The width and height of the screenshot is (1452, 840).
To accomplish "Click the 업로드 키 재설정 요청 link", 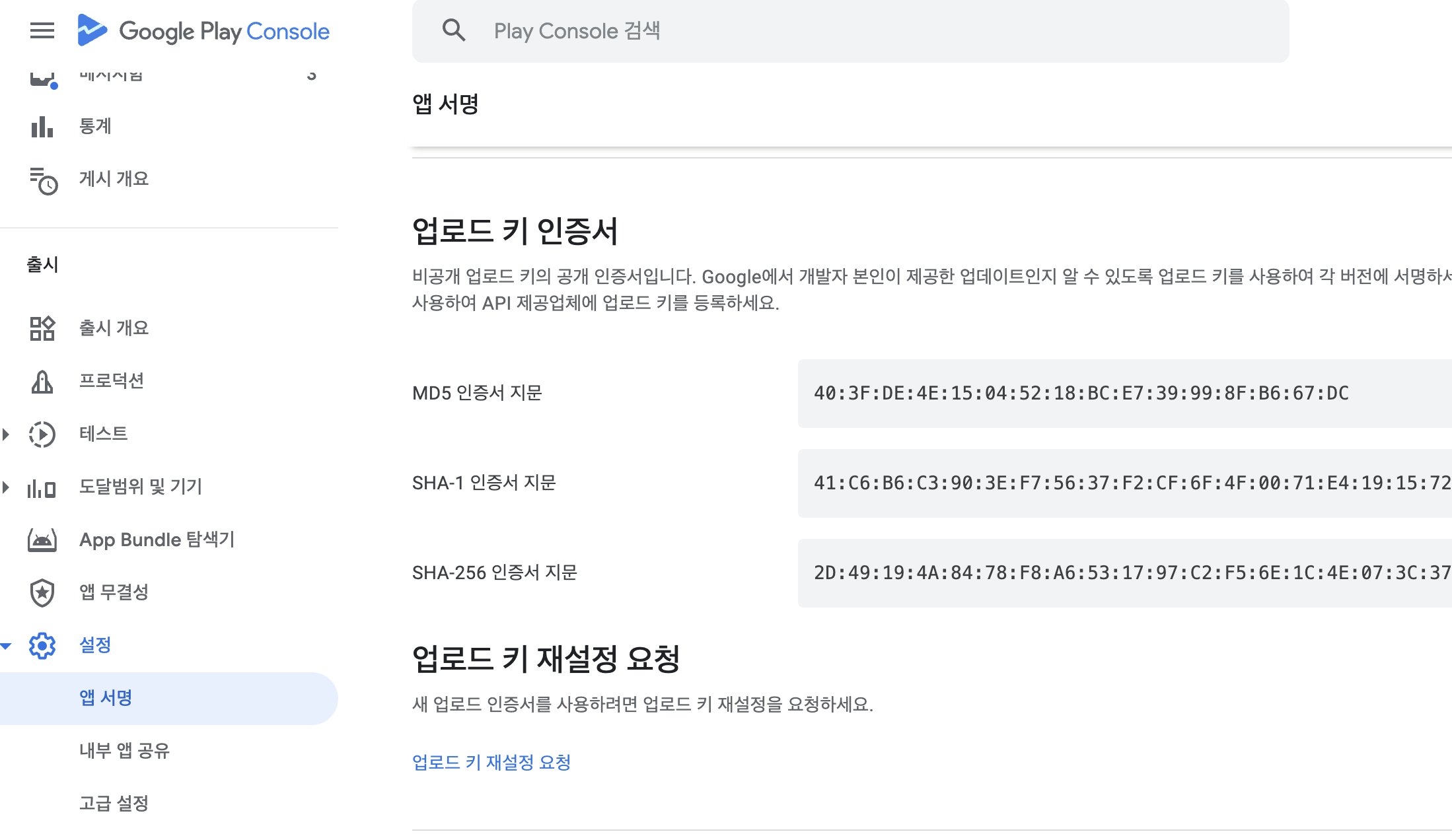I will [x=491, y=762].
